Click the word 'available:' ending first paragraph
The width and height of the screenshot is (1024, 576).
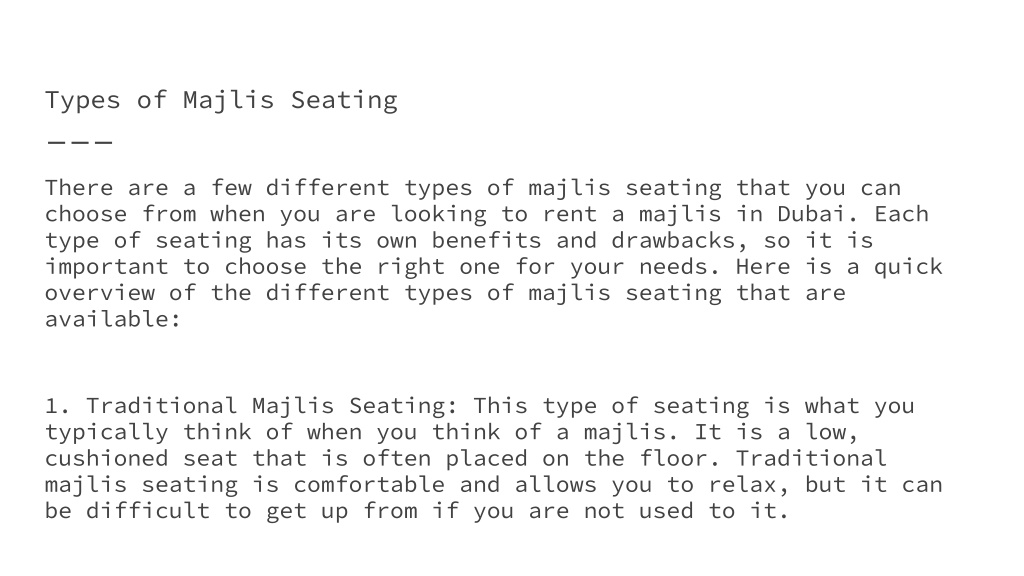tap(113, 319)
